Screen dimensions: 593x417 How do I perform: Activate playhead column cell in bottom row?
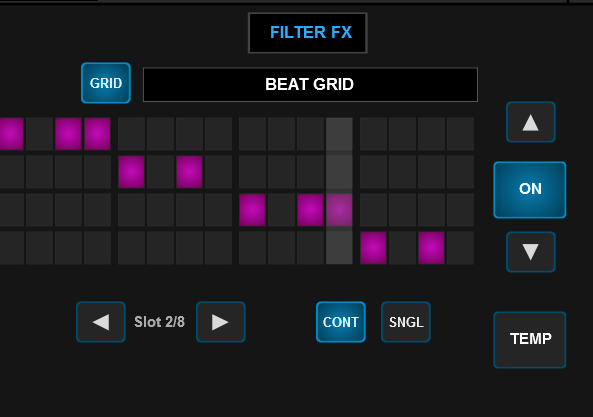(339, 248)
